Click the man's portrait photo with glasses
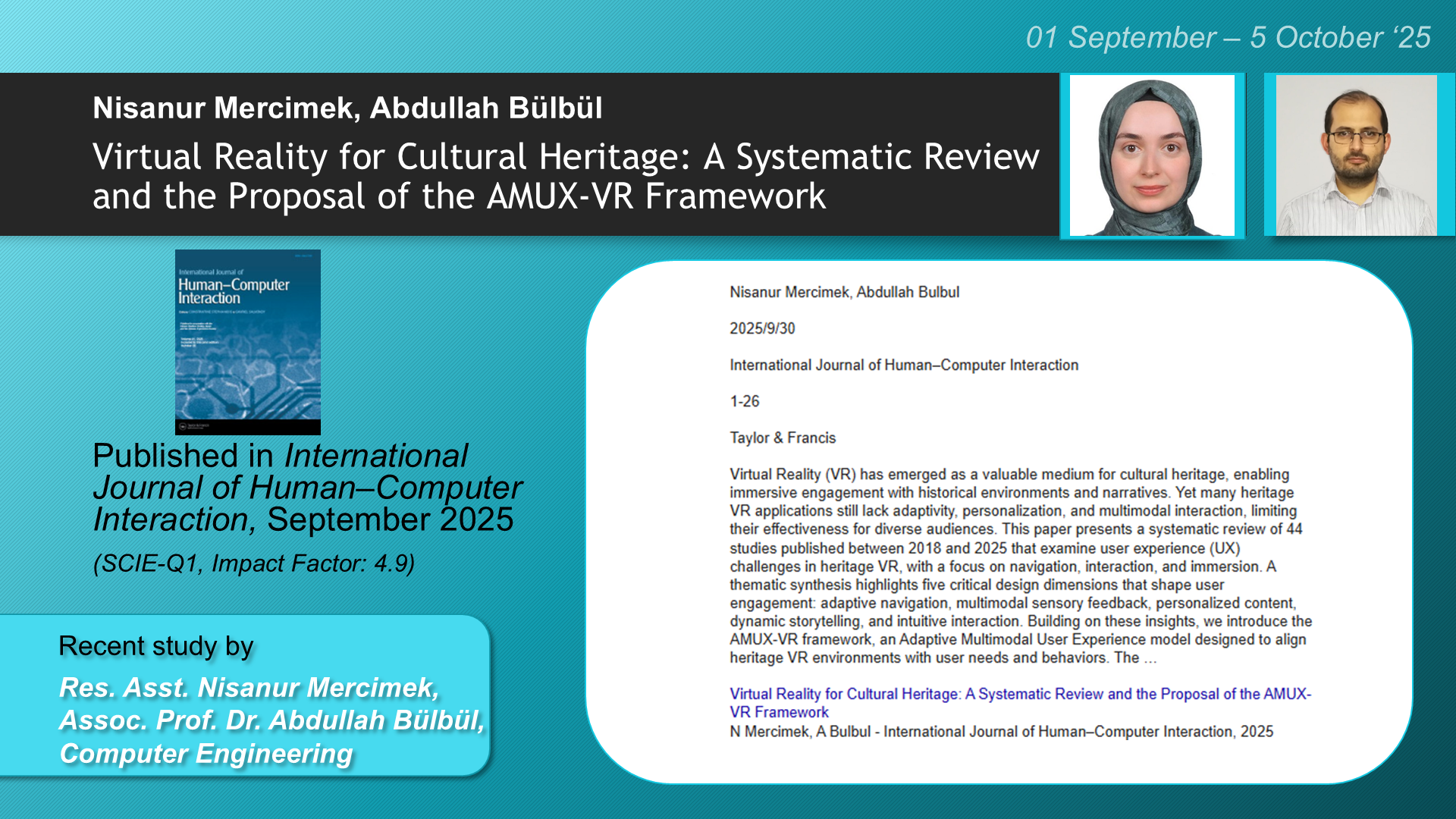This screenshot has height=819, width=1456. pos(1356,155)
